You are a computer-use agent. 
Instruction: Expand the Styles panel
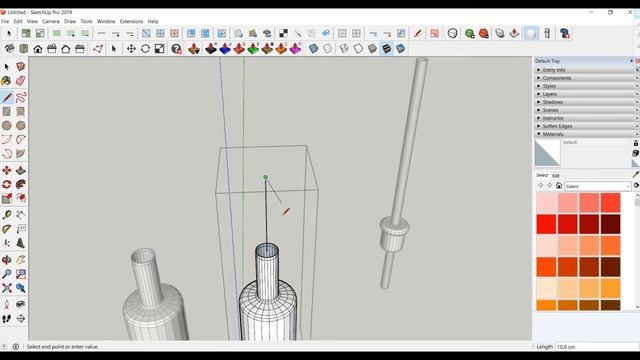587,86
